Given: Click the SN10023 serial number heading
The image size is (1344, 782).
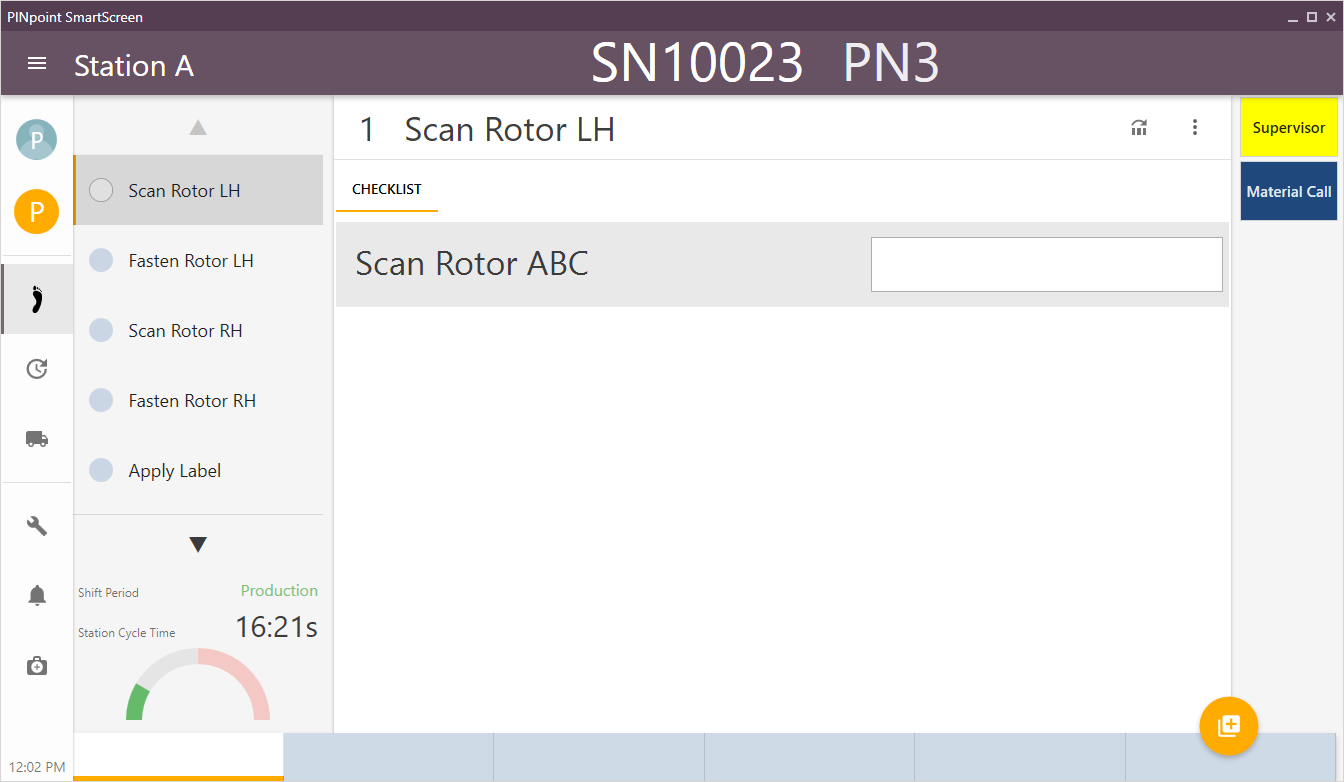Looking at the screenshot, I should click(697, 63).
